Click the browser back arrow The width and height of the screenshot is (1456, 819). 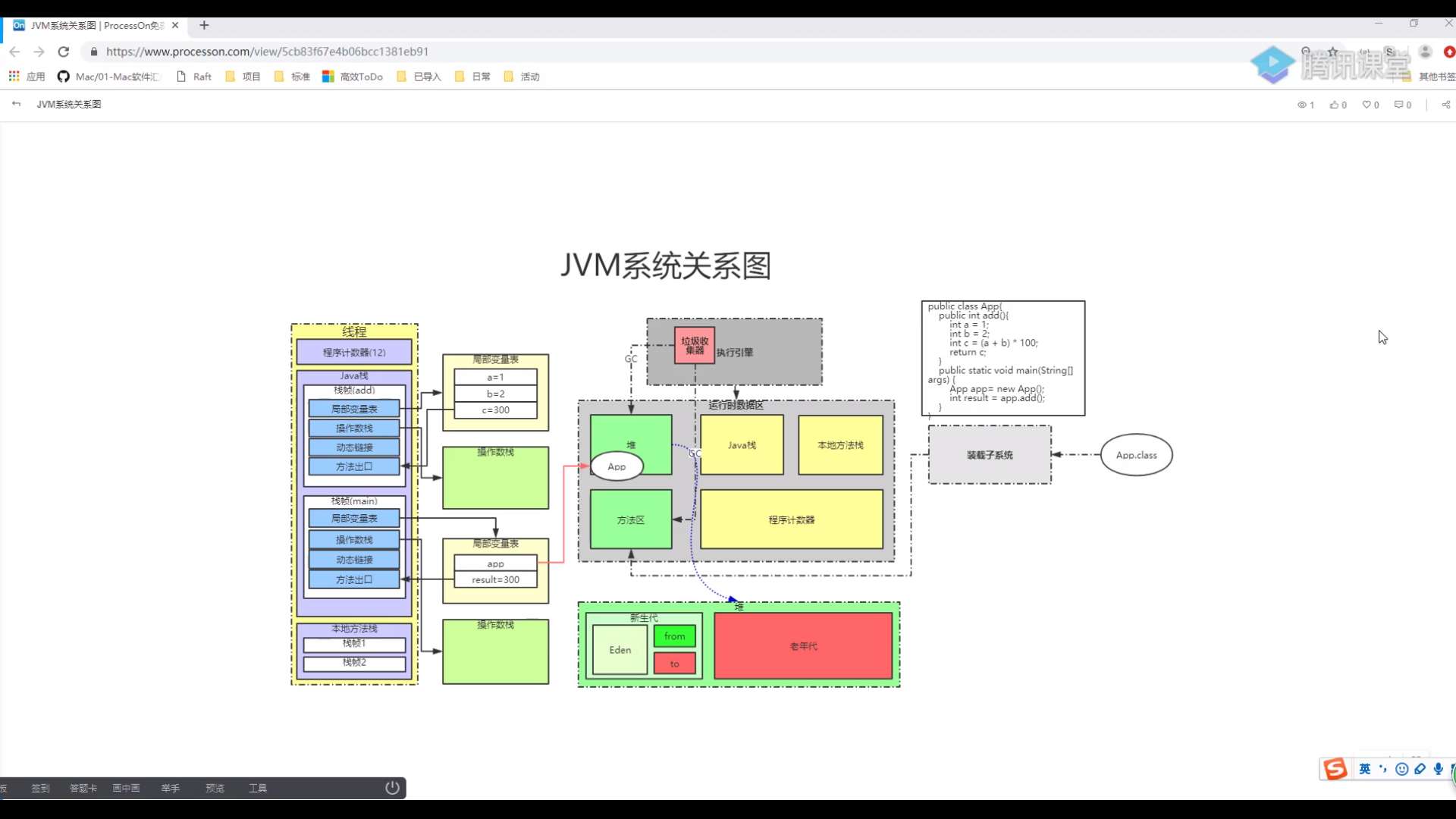[14, 52]
